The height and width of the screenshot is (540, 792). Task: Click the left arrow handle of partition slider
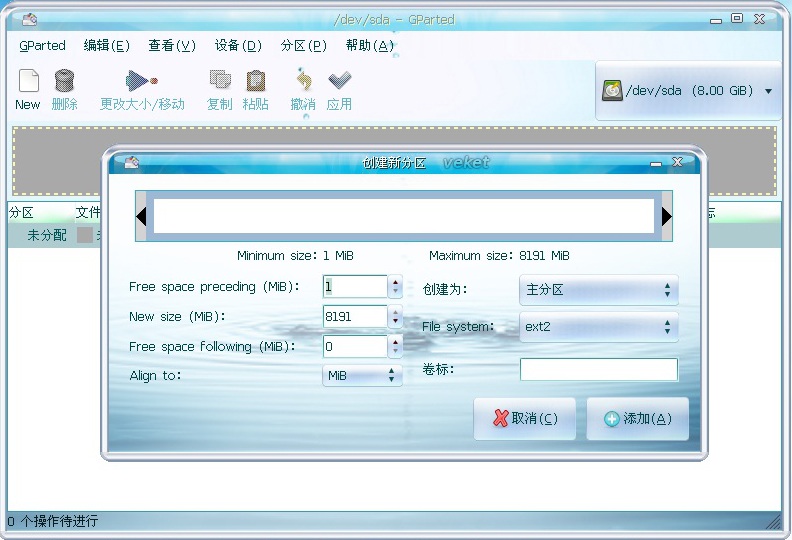(141, 216)
